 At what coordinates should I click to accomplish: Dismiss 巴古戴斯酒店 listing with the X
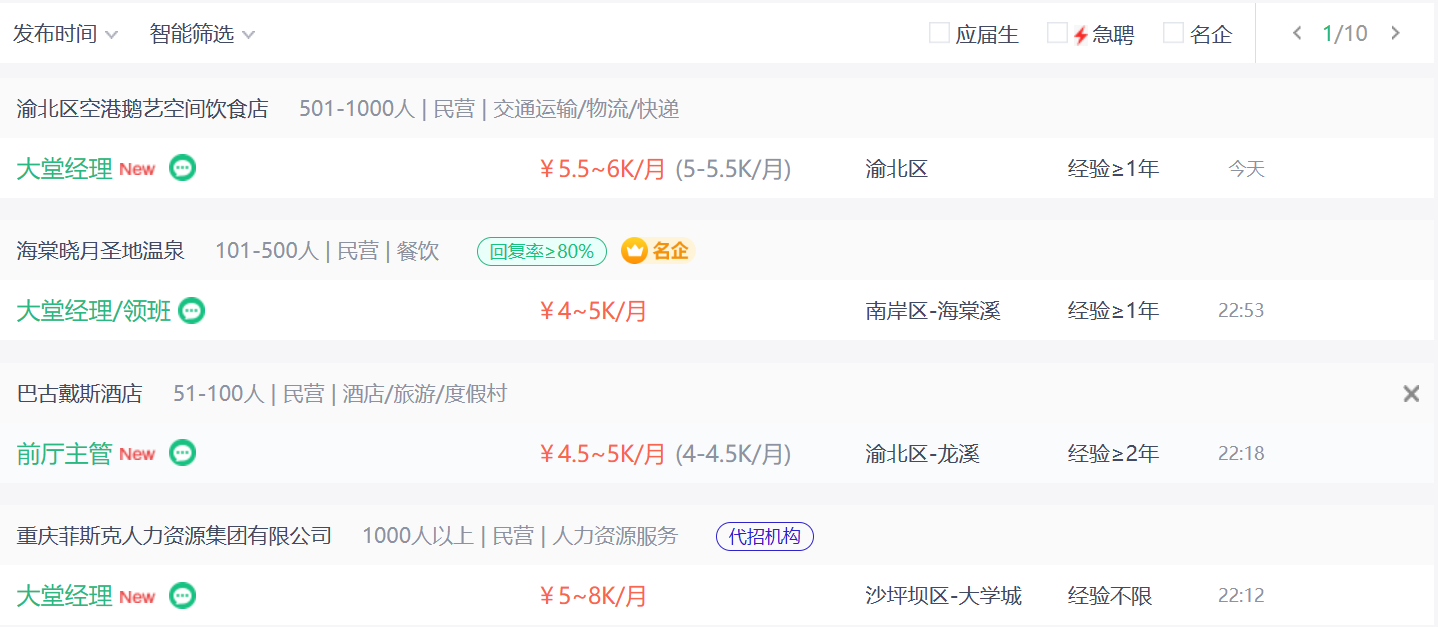point(1411,394)
